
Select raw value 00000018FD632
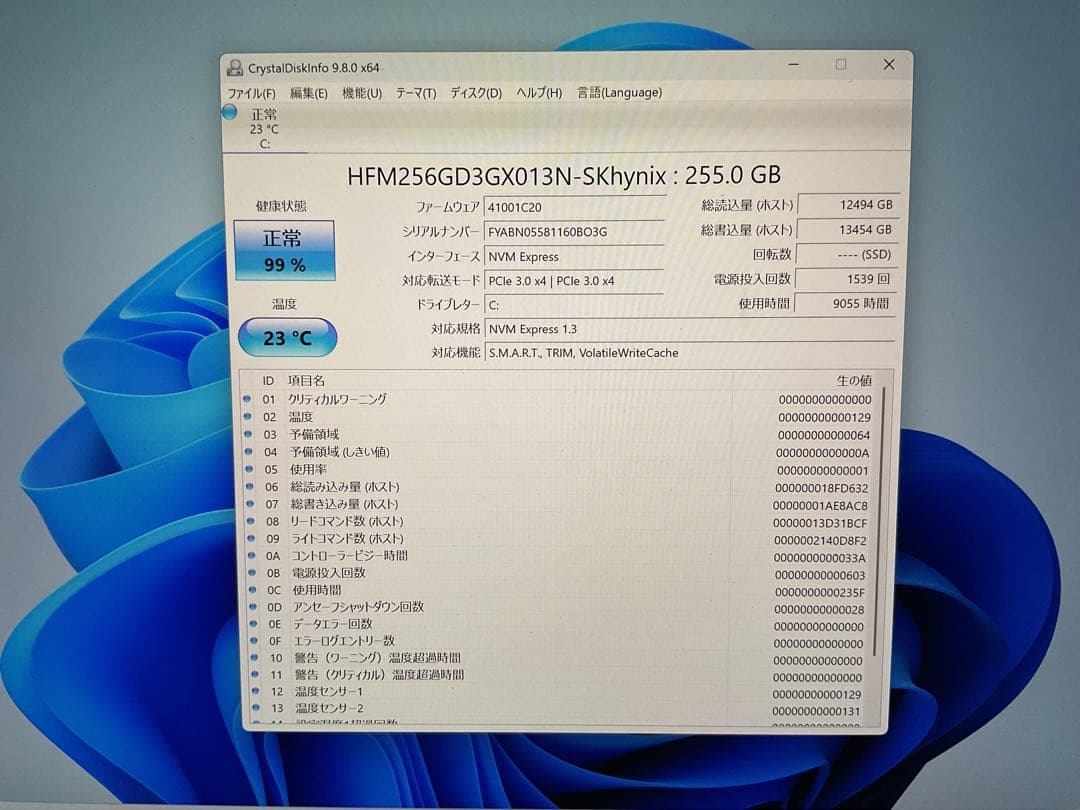click(x=822, y=488)
